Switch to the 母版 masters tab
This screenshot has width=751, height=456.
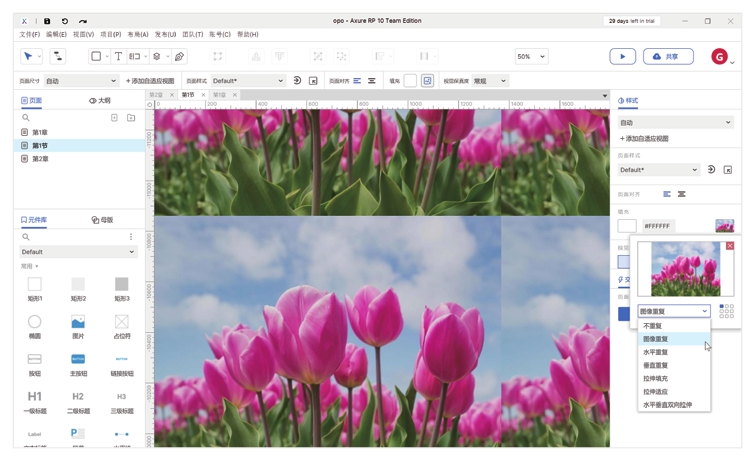click(x=102, y=220)
